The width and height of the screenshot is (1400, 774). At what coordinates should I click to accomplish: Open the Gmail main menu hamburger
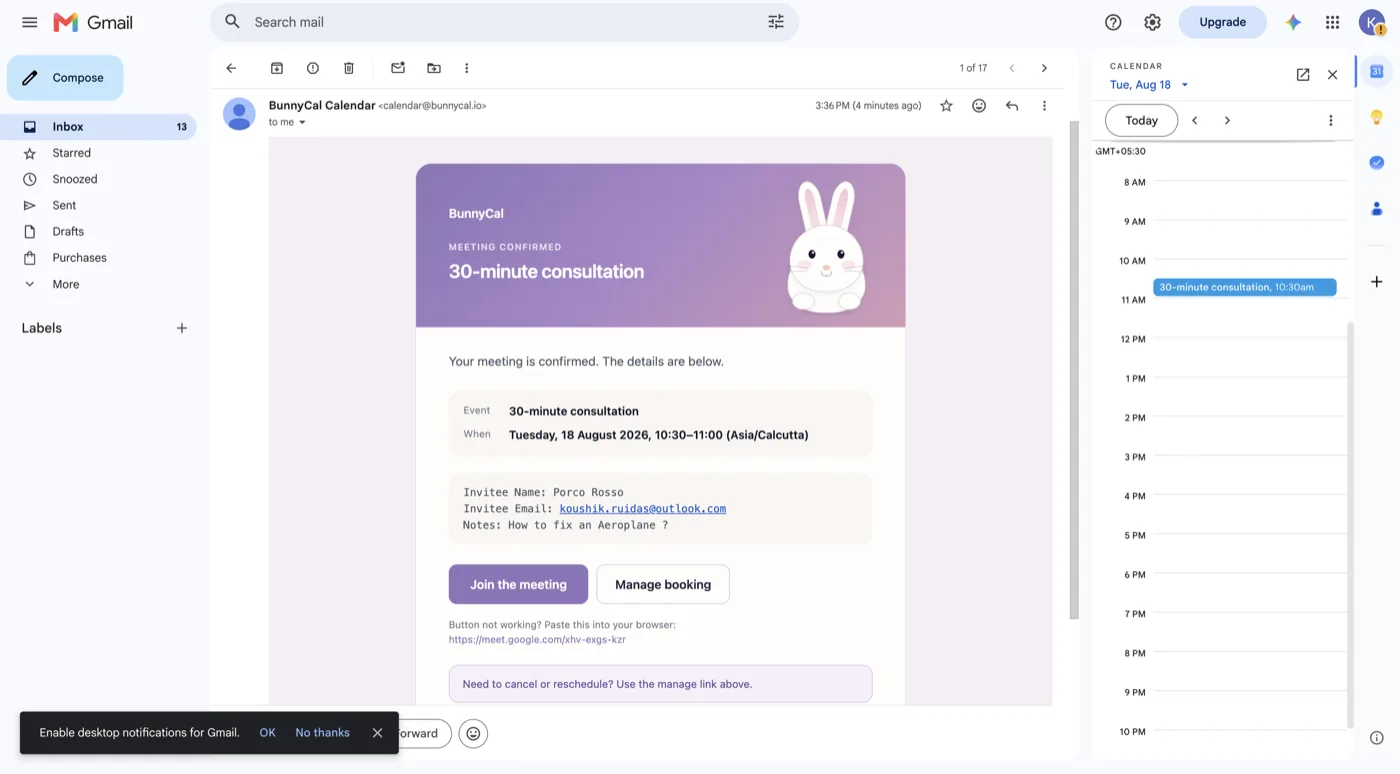tap(30, 22)
